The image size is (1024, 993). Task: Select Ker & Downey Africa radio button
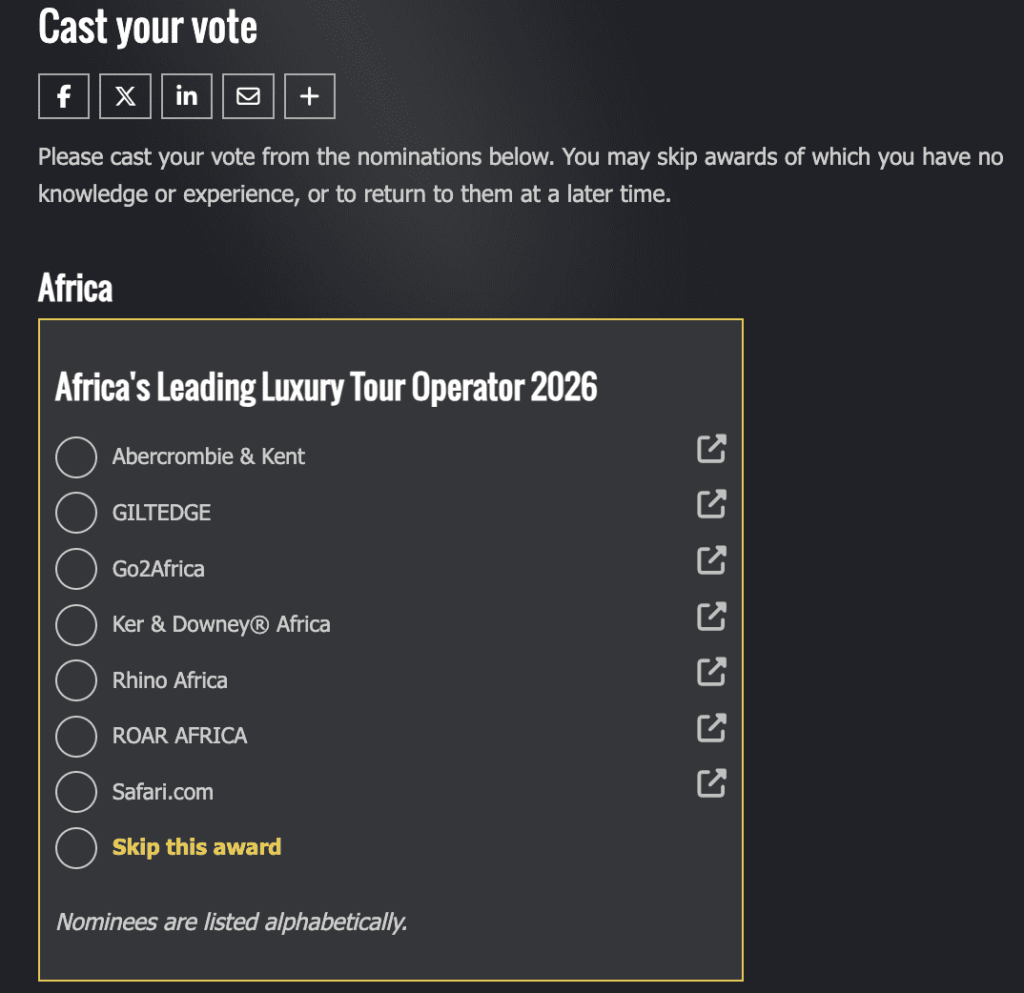click(x=76, y=625)
